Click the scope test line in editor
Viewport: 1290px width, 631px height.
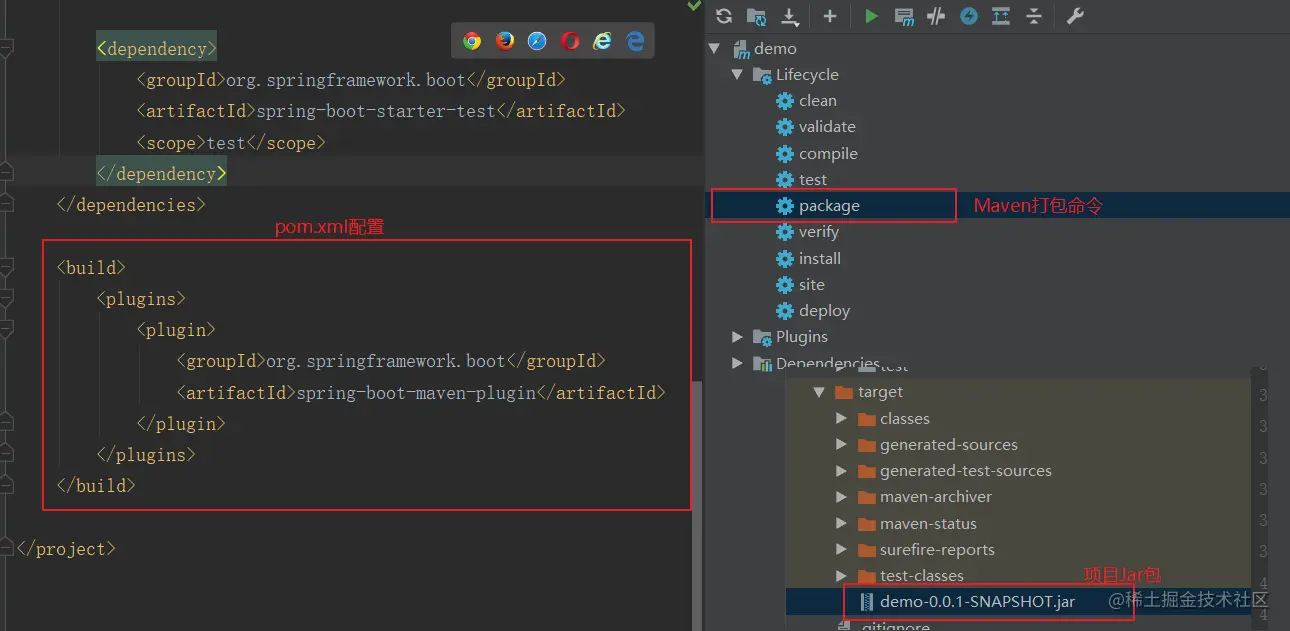pos(231,143)
